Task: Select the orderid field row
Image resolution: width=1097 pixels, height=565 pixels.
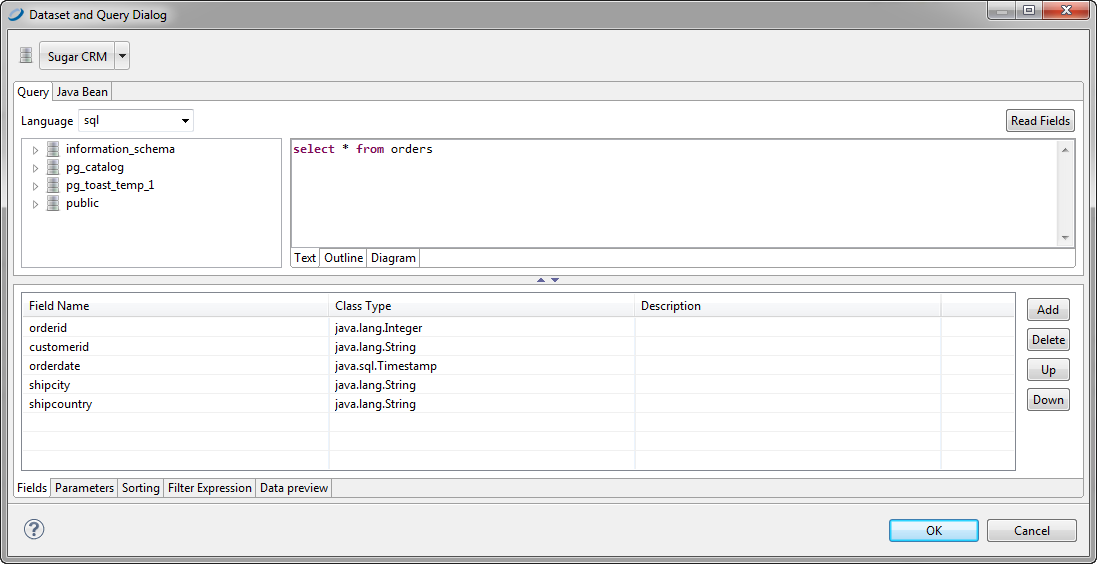Action: click(518, 327)
